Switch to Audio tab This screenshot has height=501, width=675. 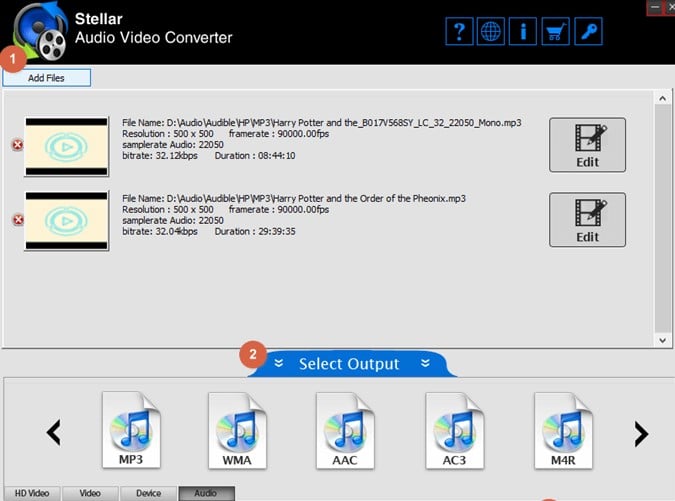point(206,493)
